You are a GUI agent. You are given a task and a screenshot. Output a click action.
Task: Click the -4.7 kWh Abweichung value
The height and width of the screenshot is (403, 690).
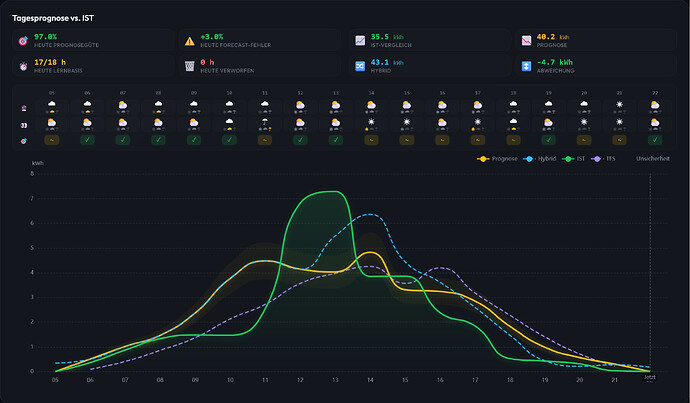click(555, 62)
